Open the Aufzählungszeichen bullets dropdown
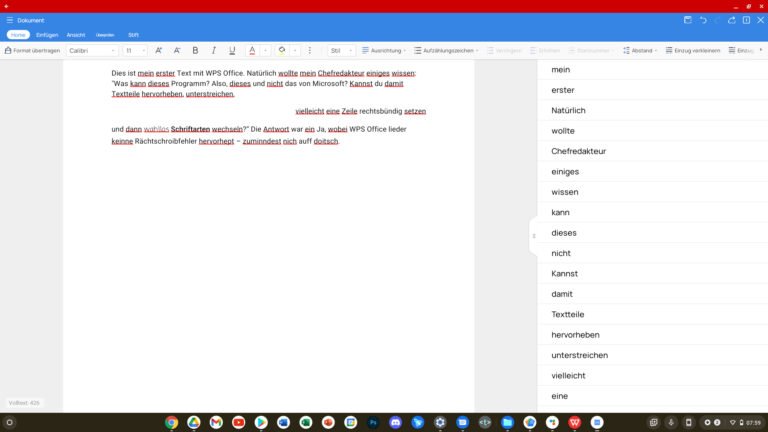This screenshot has height=432, width=768. pos(446,50)
